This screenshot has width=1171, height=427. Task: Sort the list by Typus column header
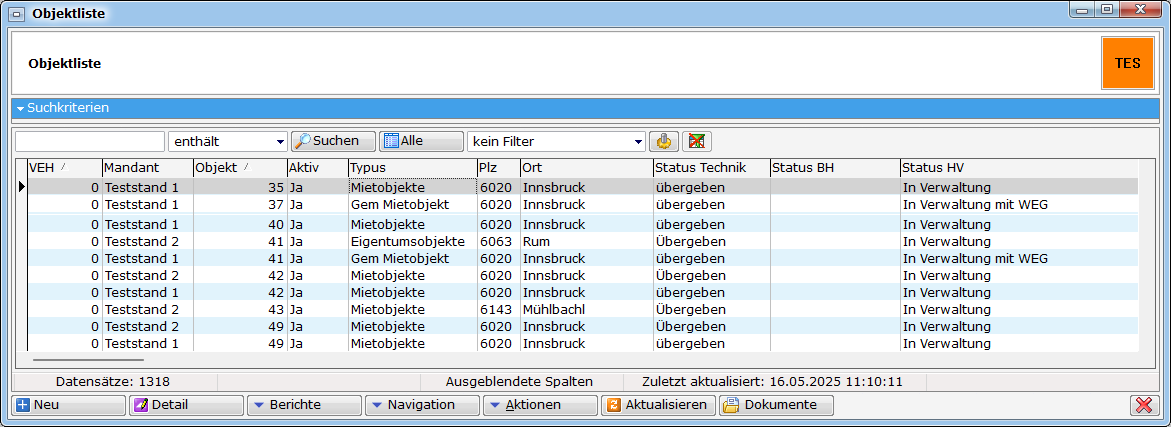412,167
